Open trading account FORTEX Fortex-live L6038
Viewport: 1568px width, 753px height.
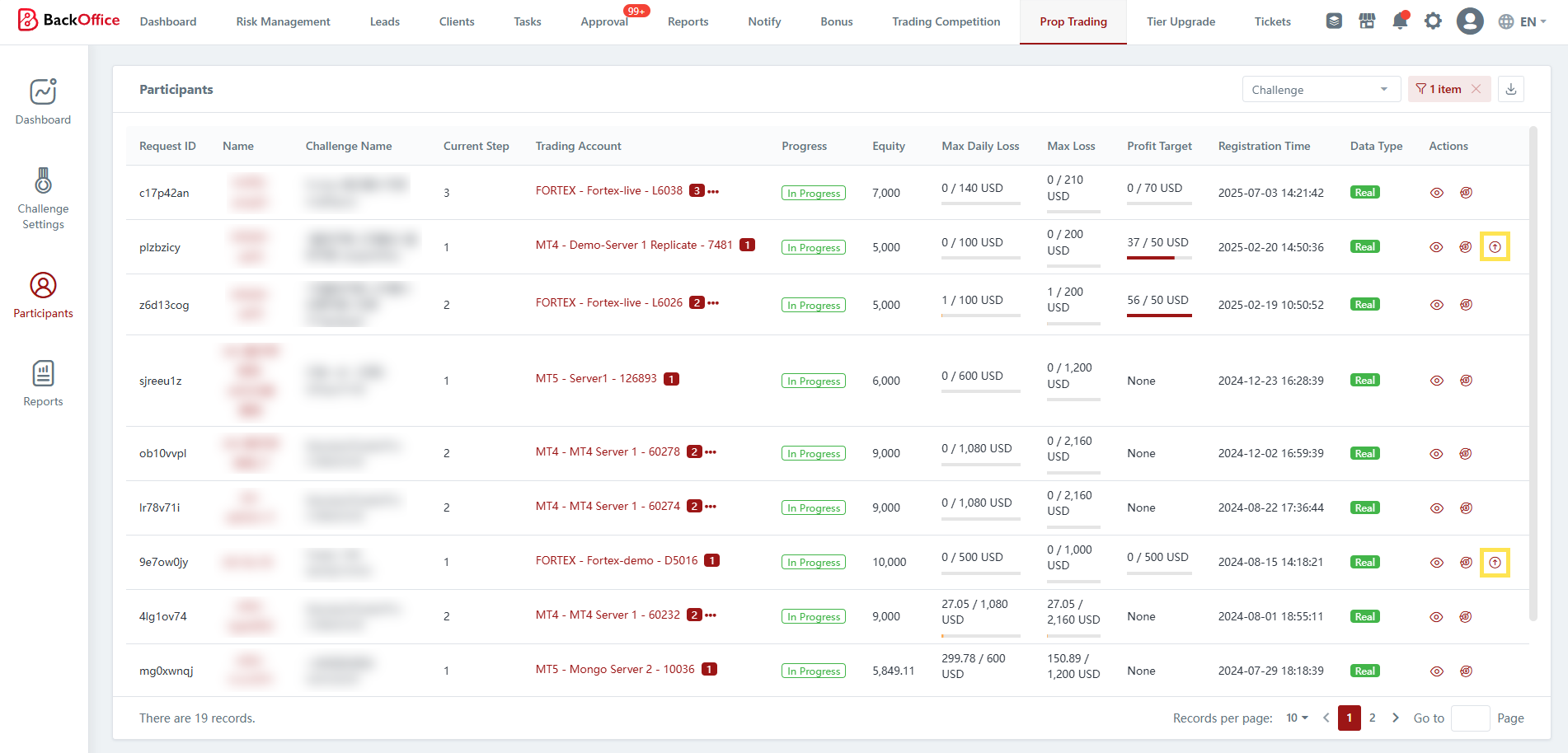coord(608,191)
